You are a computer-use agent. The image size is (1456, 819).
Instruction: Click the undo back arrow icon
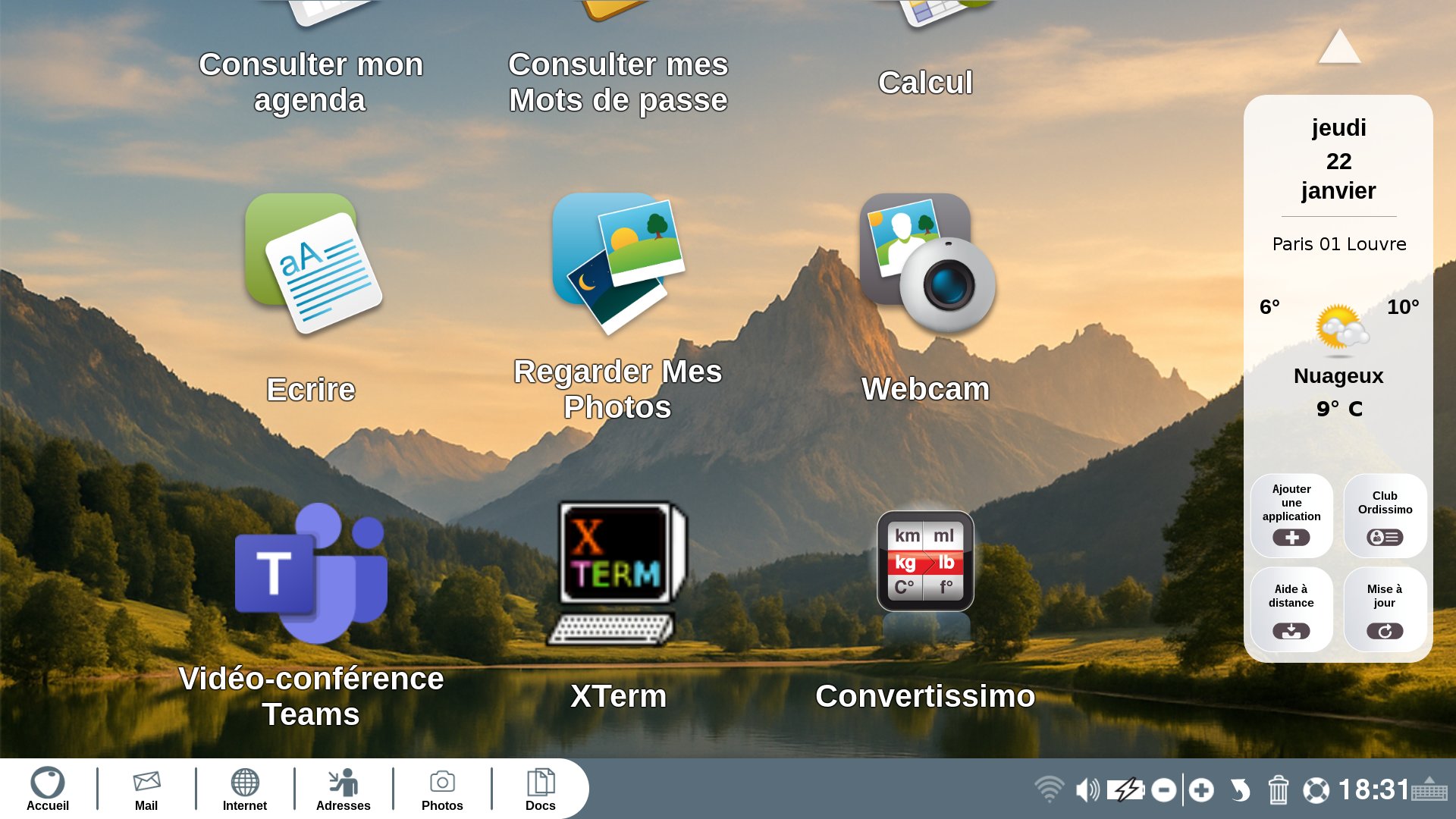pos(1240,790)
